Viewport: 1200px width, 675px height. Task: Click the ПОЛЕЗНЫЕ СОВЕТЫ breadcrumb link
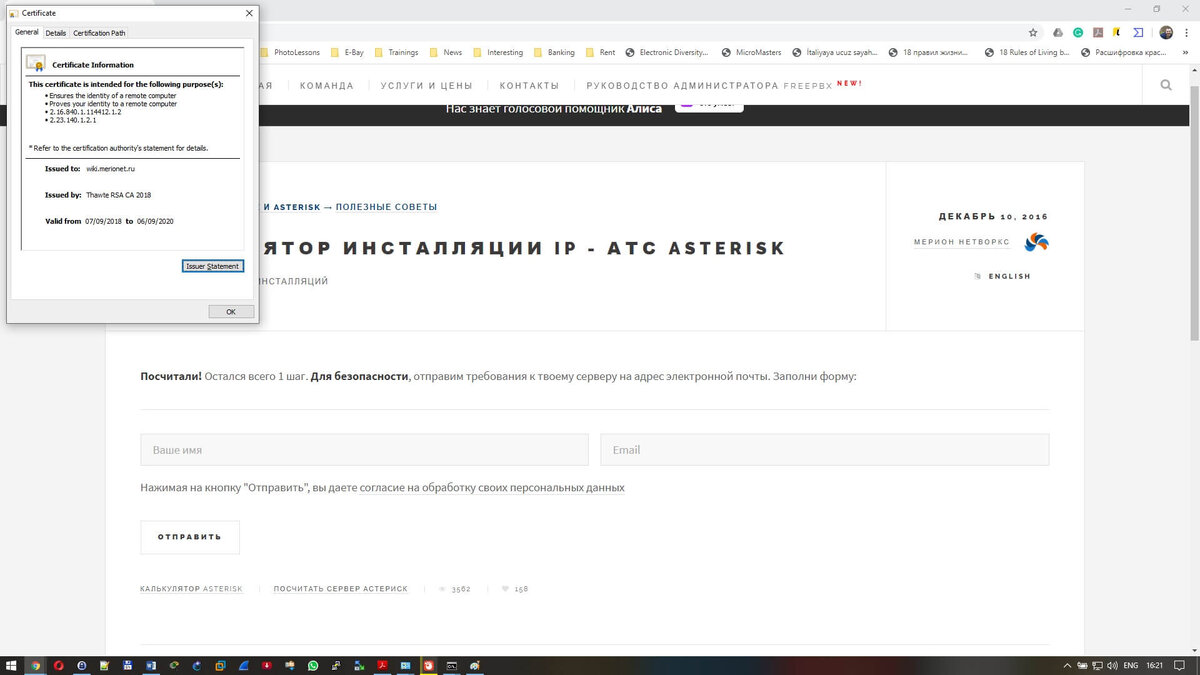click(x=386, y=207)
